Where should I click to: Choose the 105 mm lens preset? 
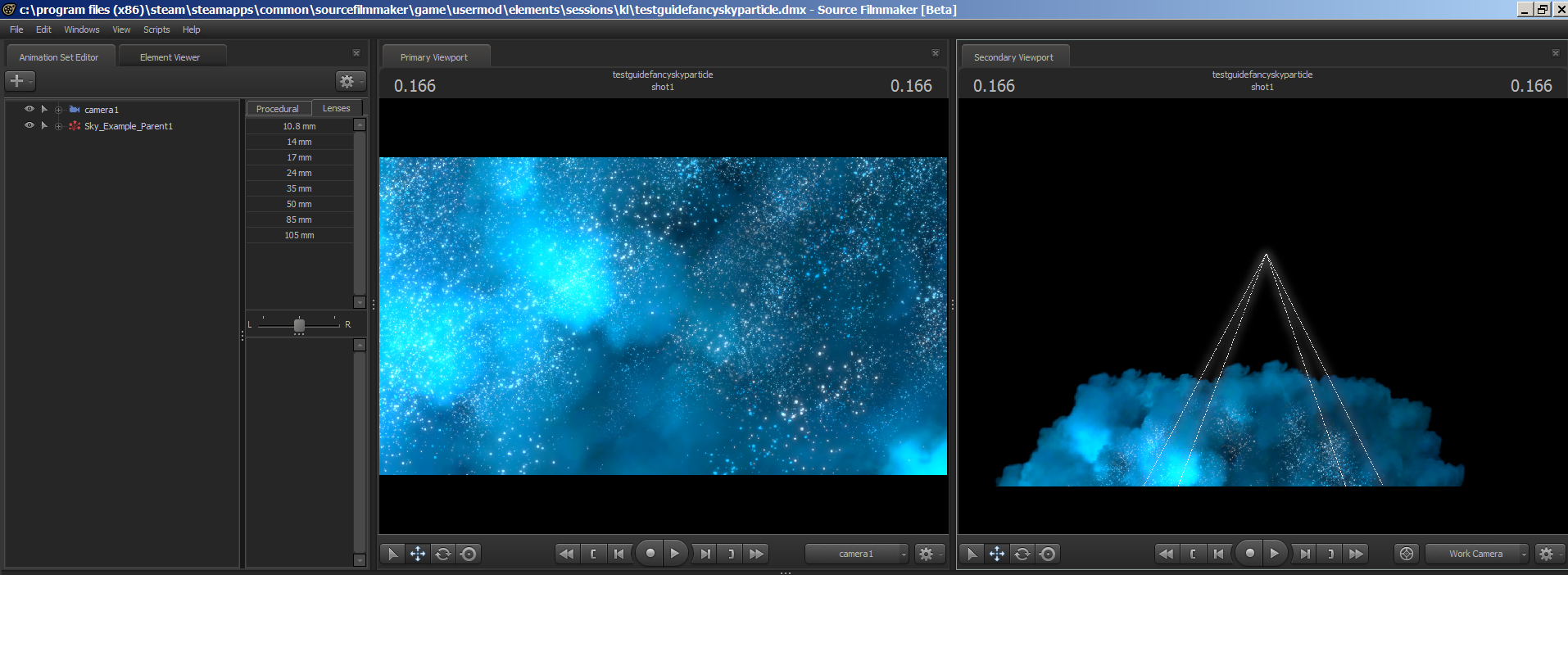(x=299, y=235)
